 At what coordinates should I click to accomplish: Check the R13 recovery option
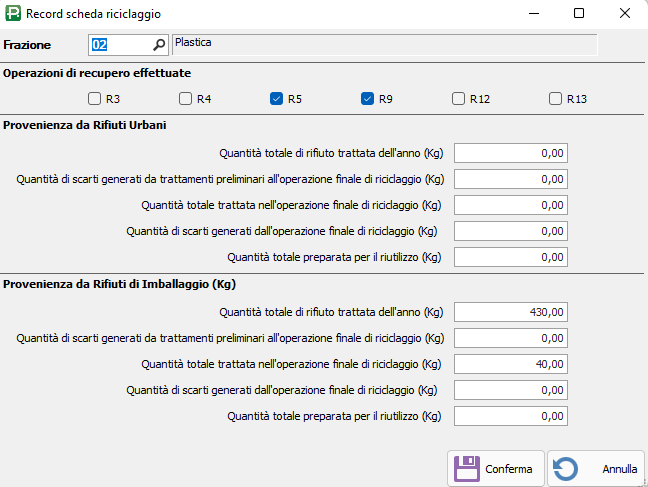point(556,99)
